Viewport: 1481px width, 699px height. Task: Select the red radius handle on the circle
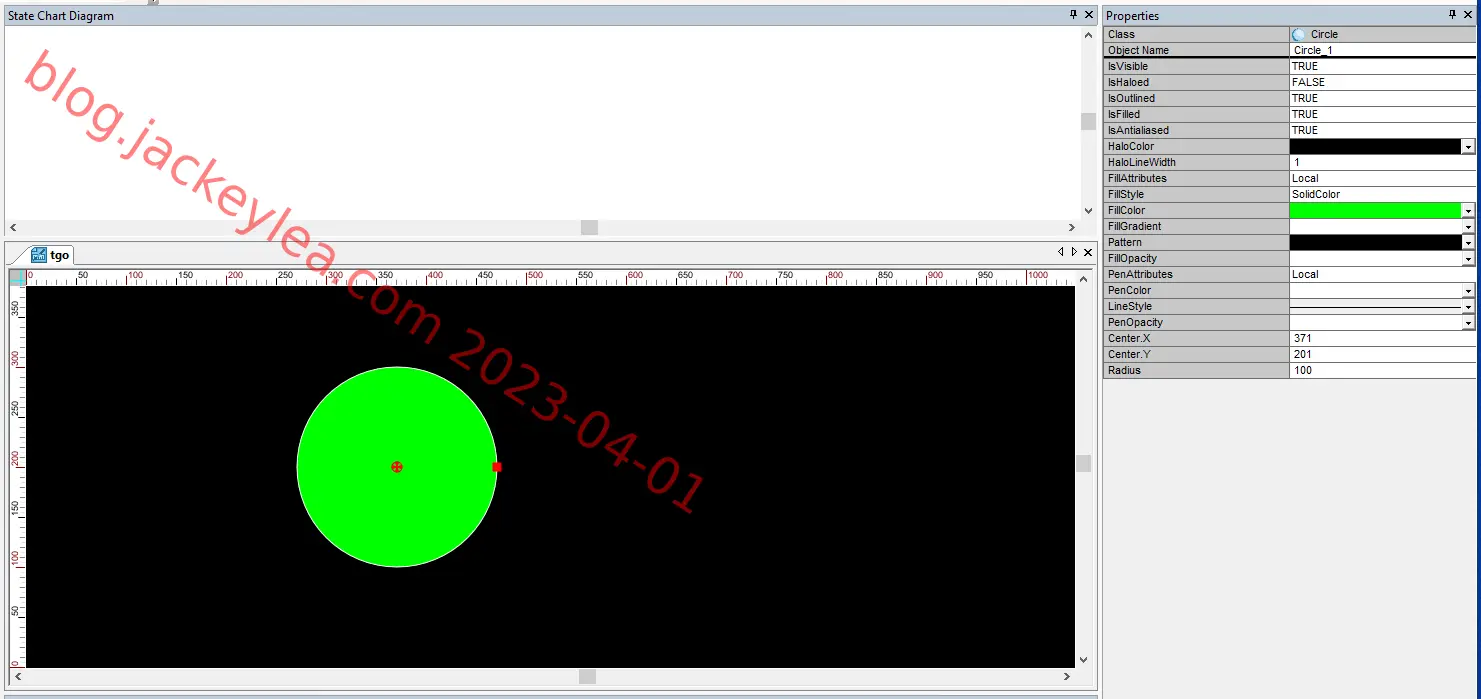pyautogui.click(x=497, y=467)
